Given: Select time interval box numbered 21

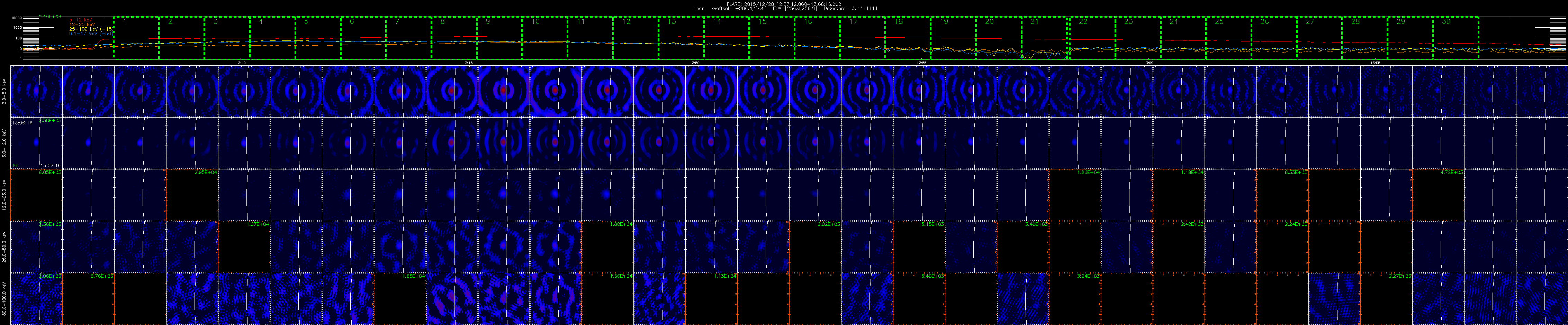Looking at the screenshot, I should [x=1044, y=38].
